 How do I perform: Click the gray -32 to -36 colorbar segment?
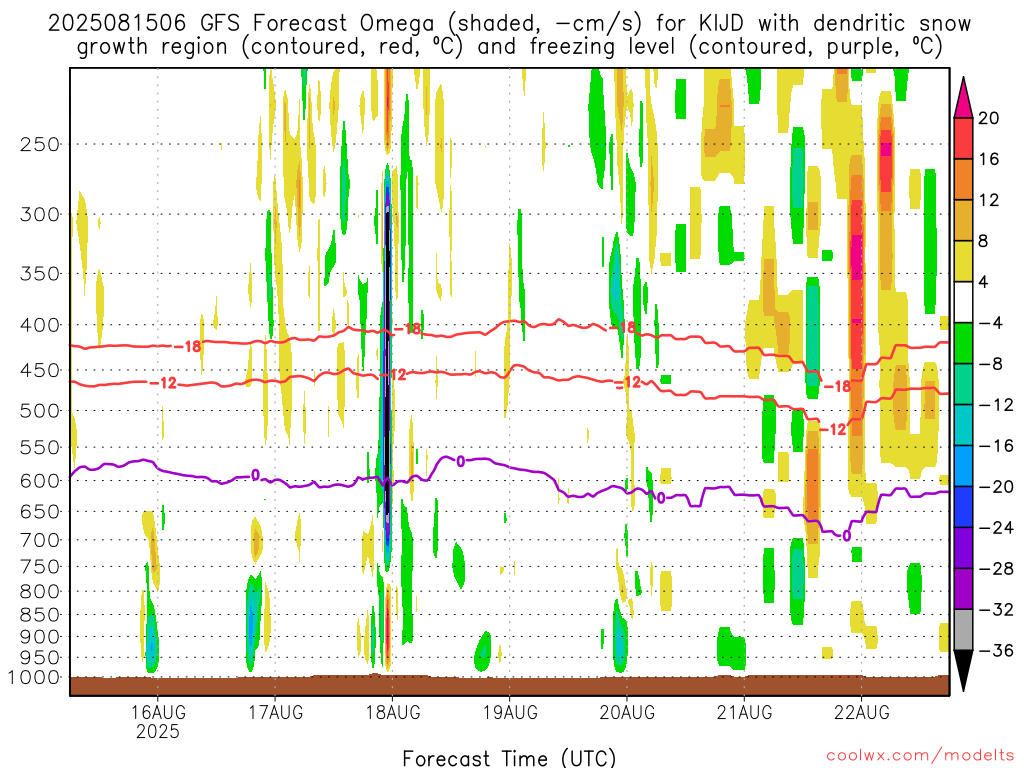tap(963, 630)
